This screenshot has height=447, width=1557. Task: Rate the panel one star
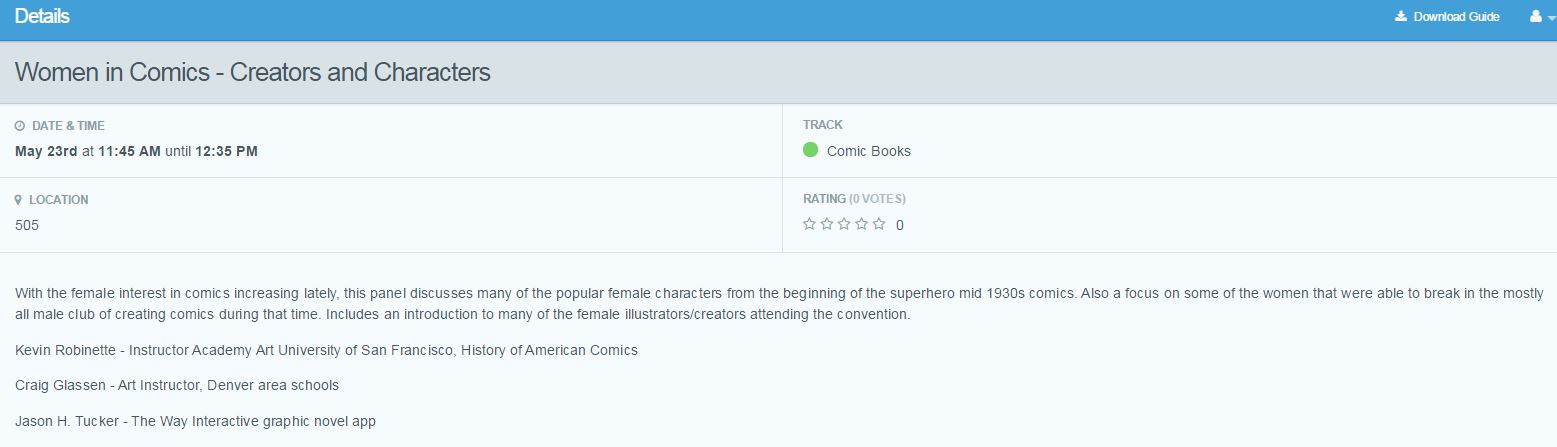[810, 224]
